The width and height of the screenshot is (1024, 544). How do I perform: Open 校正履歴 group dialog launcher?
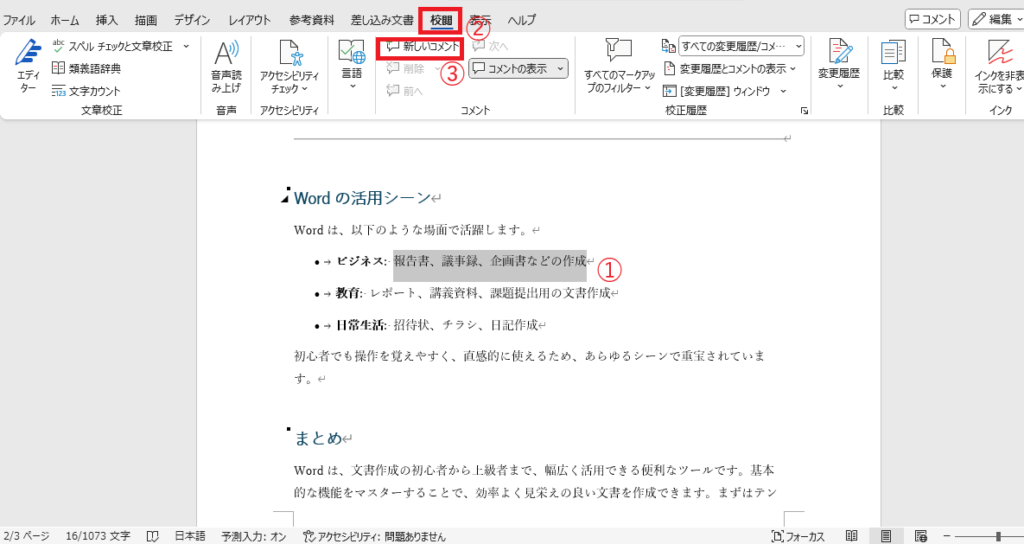(x=805, y=111)
